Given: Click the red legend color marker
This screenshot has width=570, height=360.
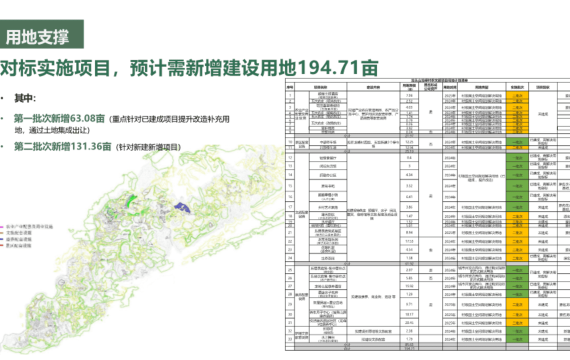Looking at the screenshot, I should pos(2,246).
